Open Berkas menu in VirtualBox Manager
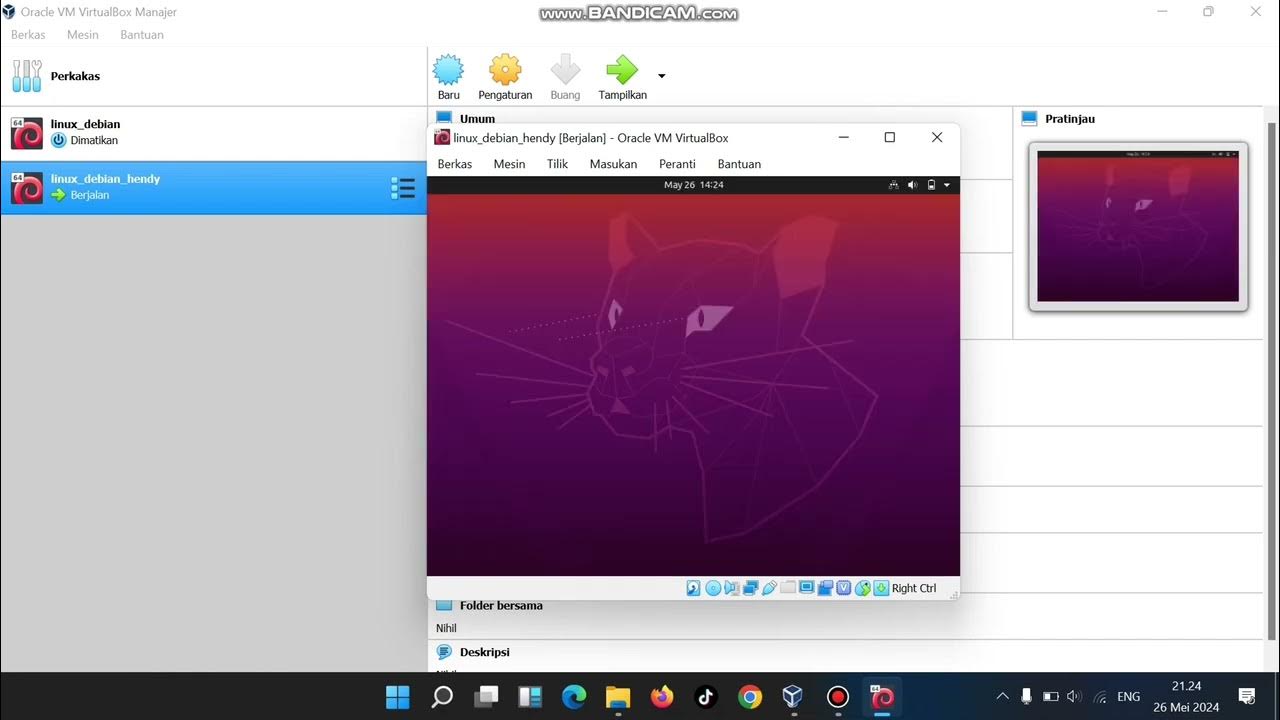Image resolution: width=1280 pixels, height=720 pixels. click(x=28, y=34)
